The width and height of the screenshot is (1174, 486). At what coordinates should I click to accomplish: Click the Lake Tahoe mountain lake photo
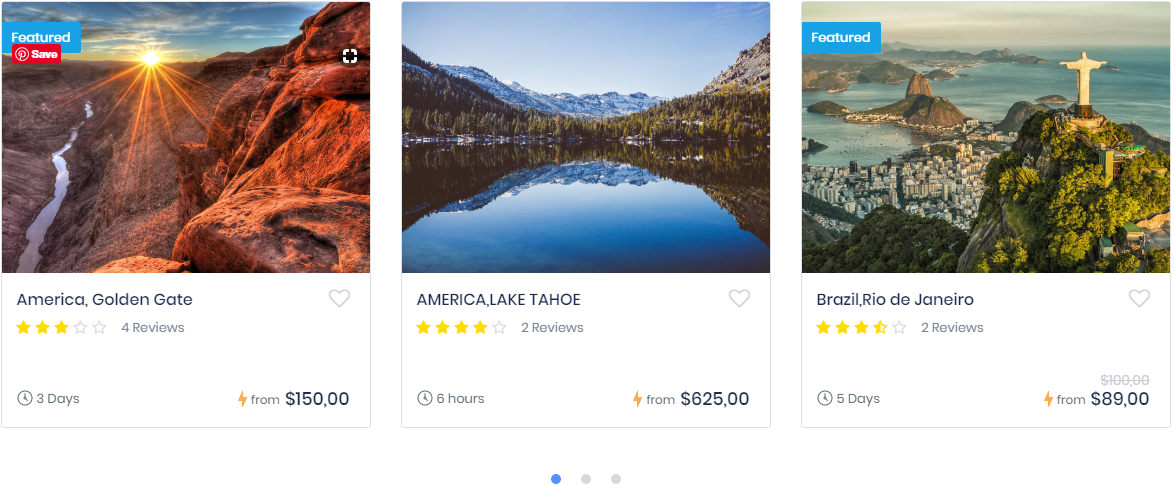pos(586,137)
